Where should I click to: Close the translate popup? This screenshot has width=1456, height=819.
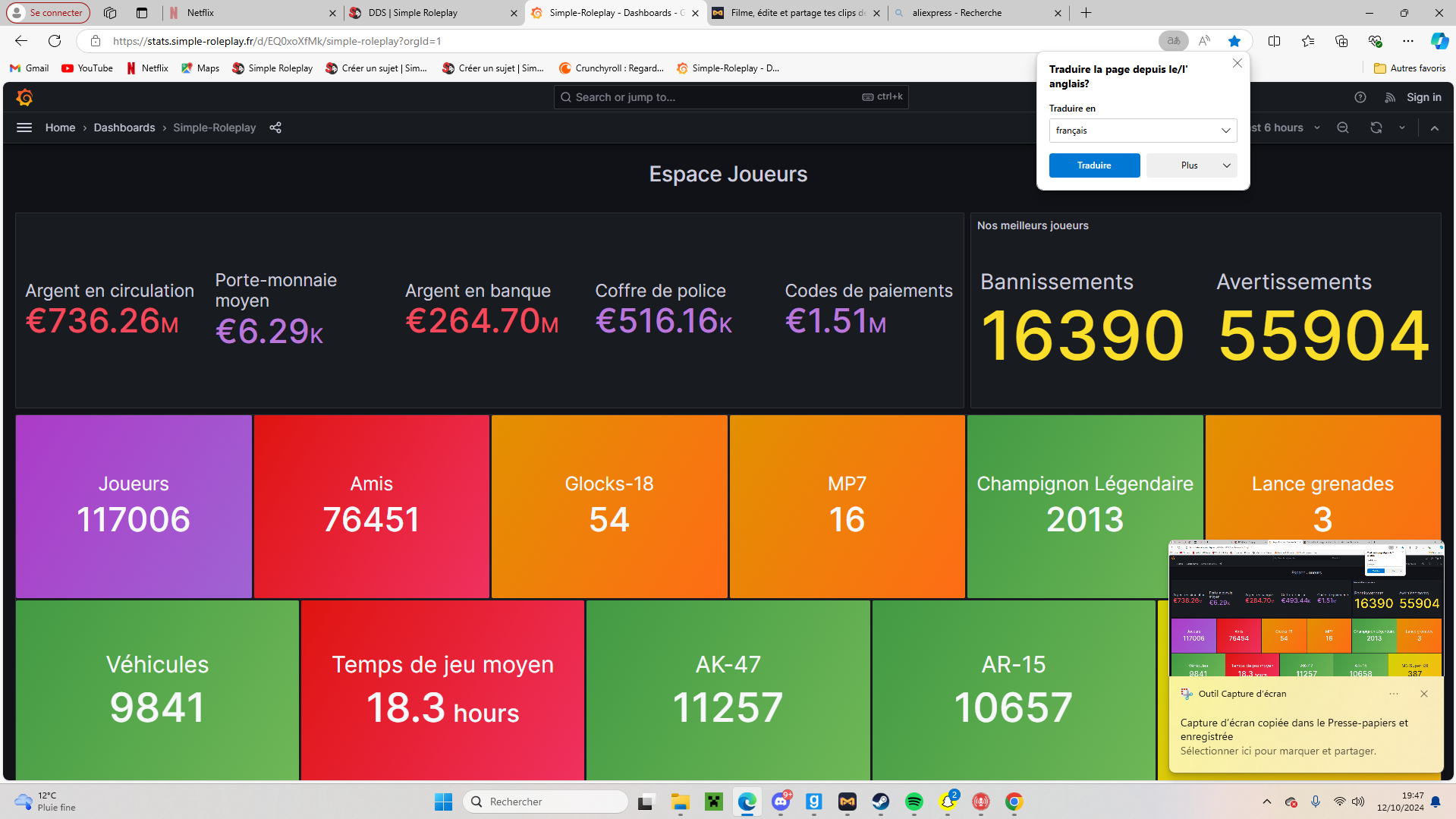coord(1237,63)
